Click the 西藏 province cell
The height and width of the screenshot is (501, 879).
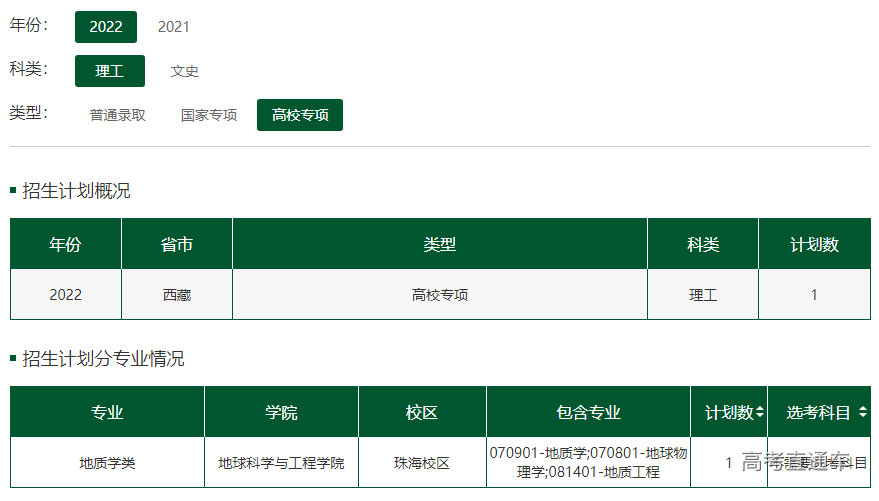point(177,295)
